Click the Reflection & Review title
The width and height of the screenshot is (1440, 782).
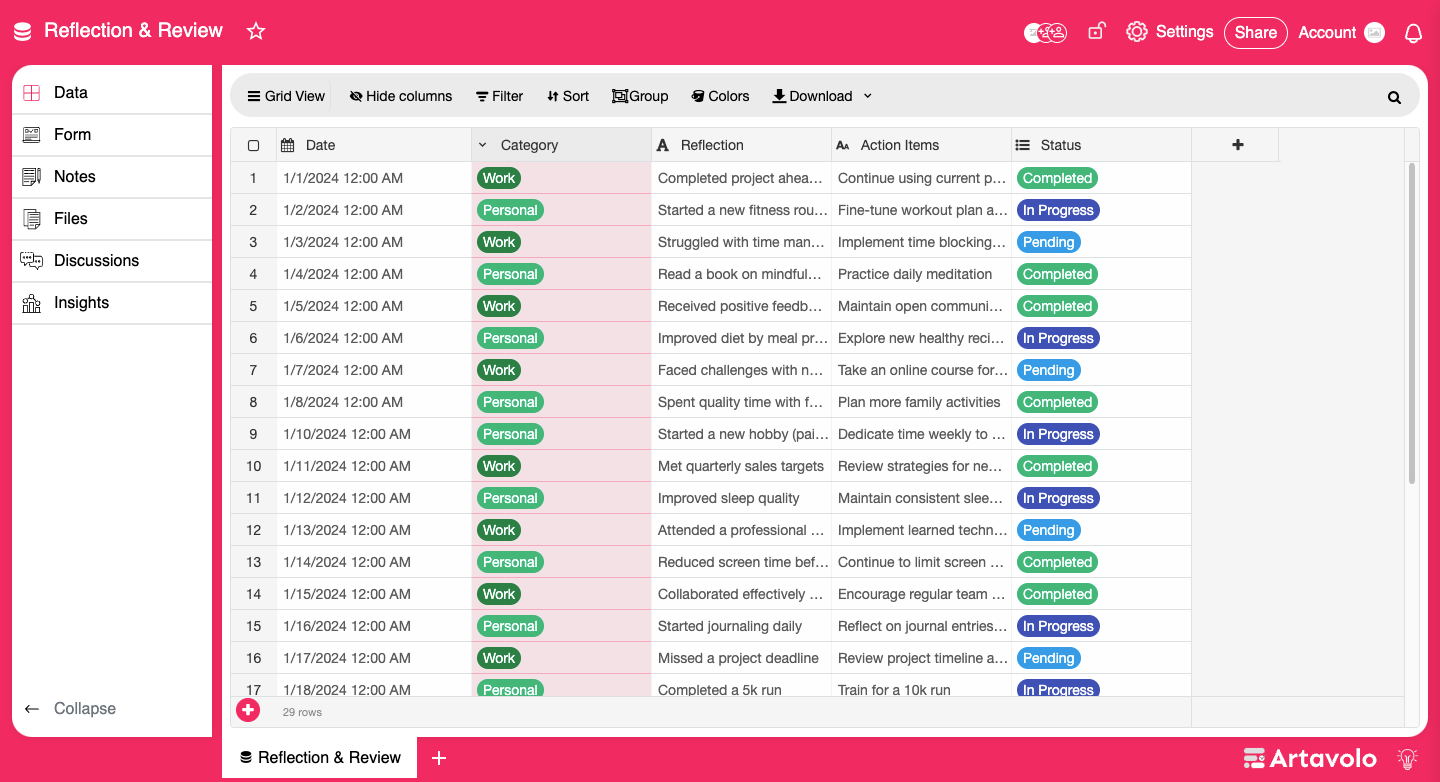point(133,31)
